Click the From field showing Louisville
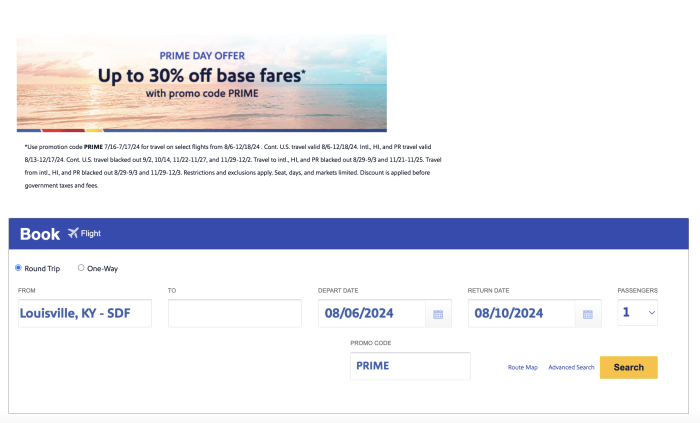This screenshot has height=423, width=700. pyautogui.click(x=84, y=313)
